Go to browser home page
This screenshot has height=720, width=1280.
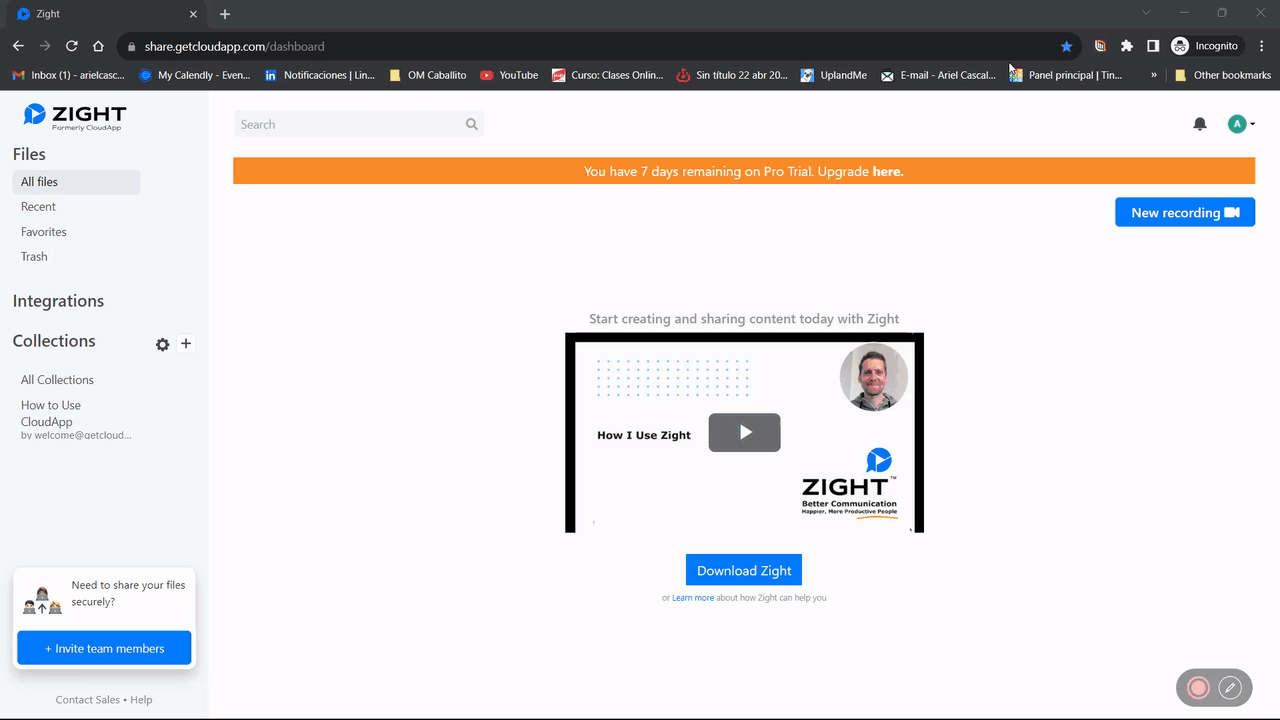pos(98,46)
